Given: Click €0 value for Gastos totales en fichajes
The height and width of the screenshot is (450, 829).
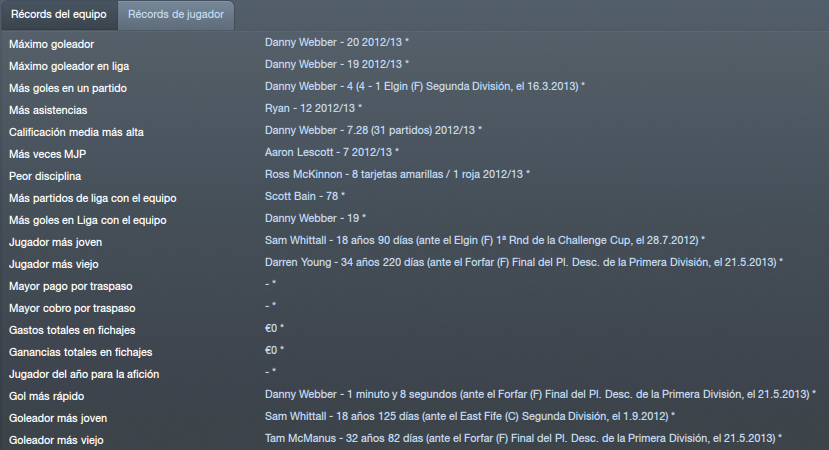Looking at the screenshot, I should tap(274, 328).
